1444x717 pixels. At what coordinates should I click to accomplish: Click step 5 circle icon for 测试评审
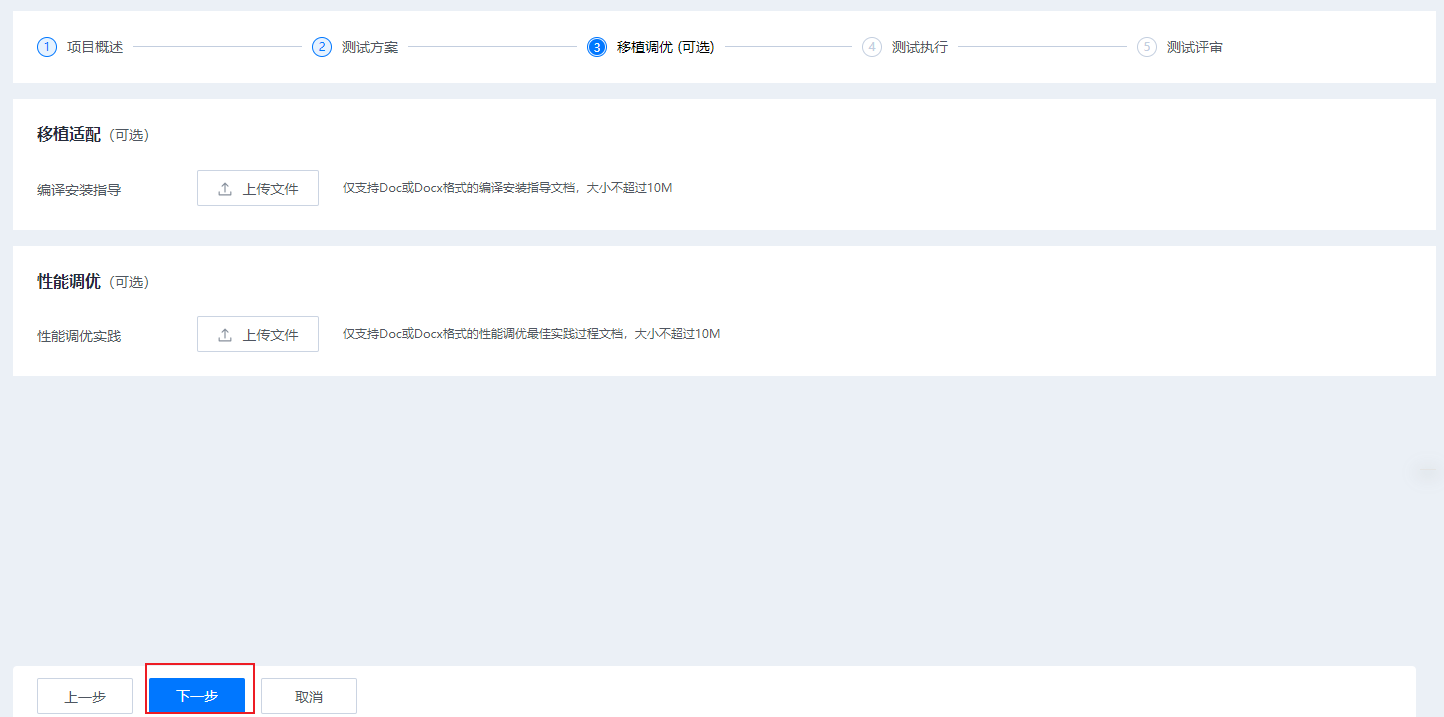(x=1147, y=47)
